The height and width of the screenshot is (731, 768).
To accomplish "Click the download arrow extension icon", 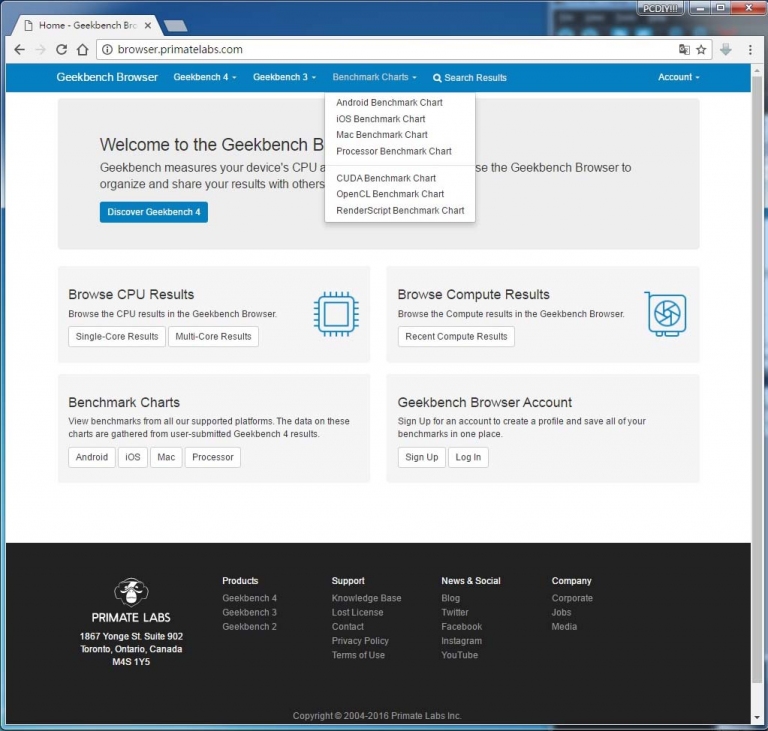I will coord(726,49).
